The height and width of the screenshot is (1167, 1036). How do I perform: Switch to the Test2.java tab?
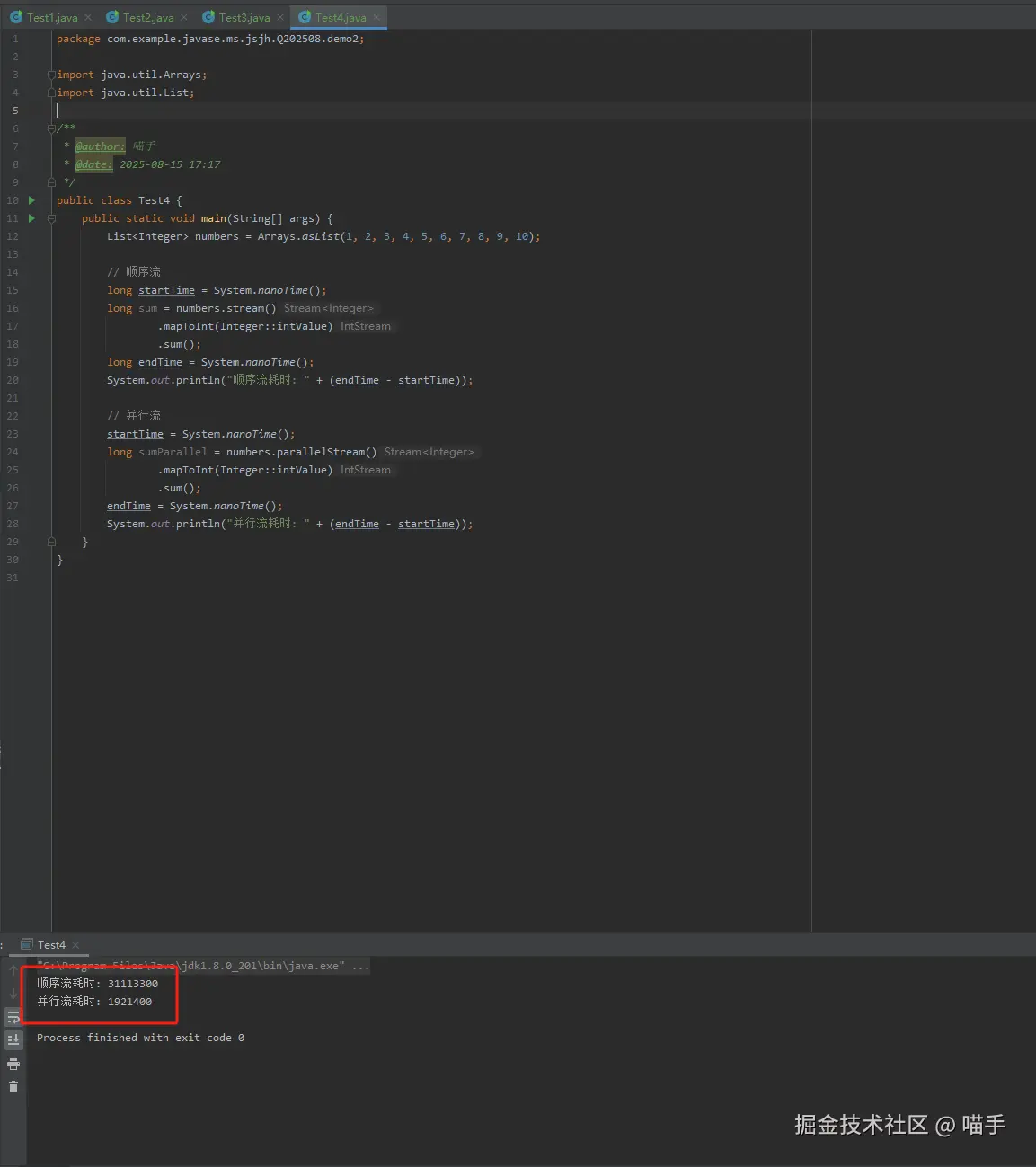pos(147,17)
